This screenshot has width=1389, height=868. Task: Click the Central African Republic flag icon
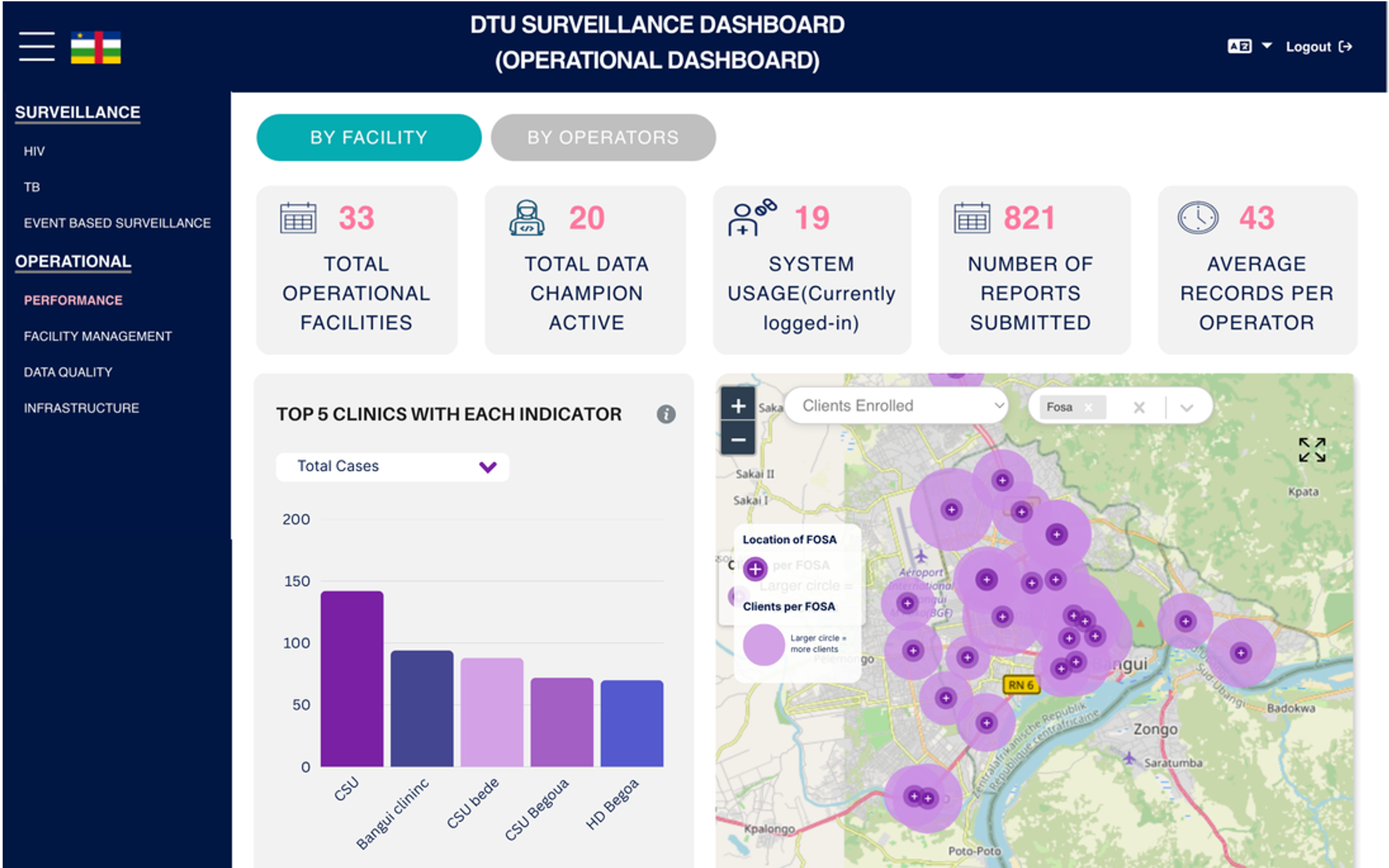tap(96, 47)
